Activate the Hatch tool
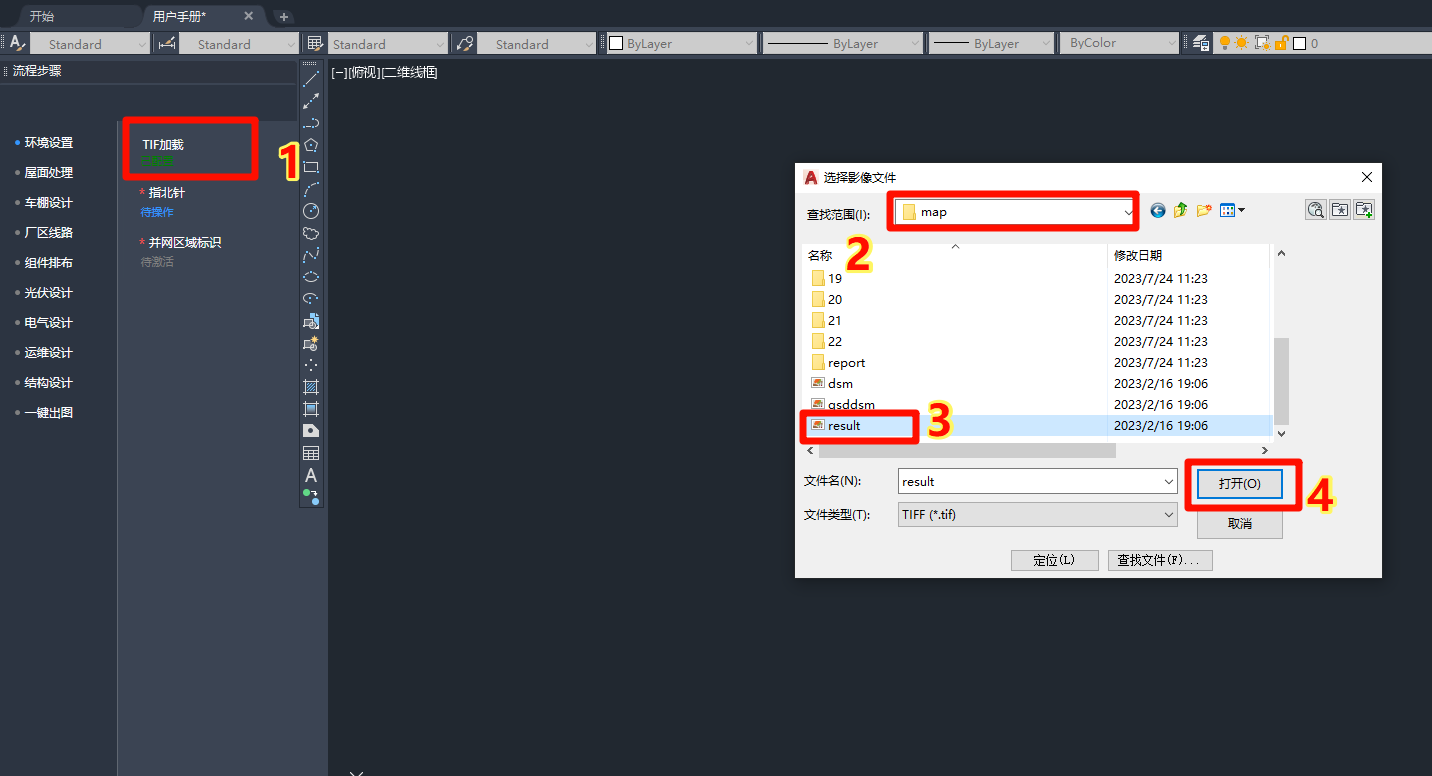Viewport: 1432px width, 776px height. (x=311, y=387)
